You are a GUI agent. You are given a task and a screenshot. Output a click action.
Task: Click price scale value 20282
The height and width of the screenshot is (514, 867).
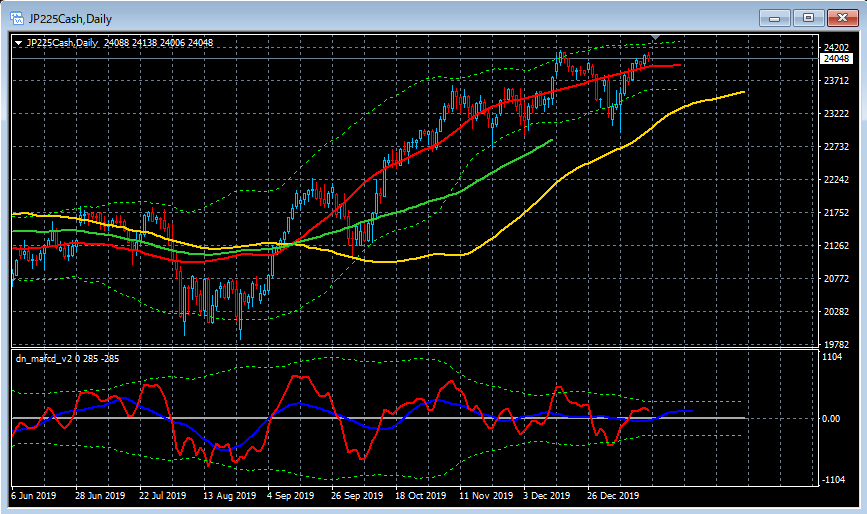coord(836,312)
